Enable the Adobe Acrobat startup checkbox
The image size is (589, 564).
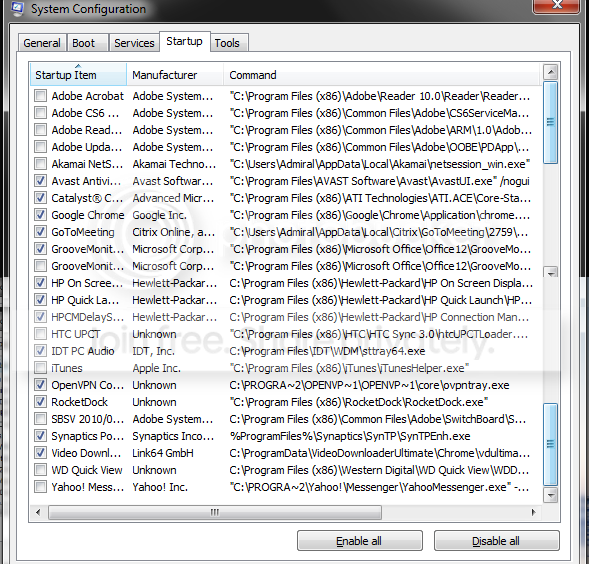[40, 96]
